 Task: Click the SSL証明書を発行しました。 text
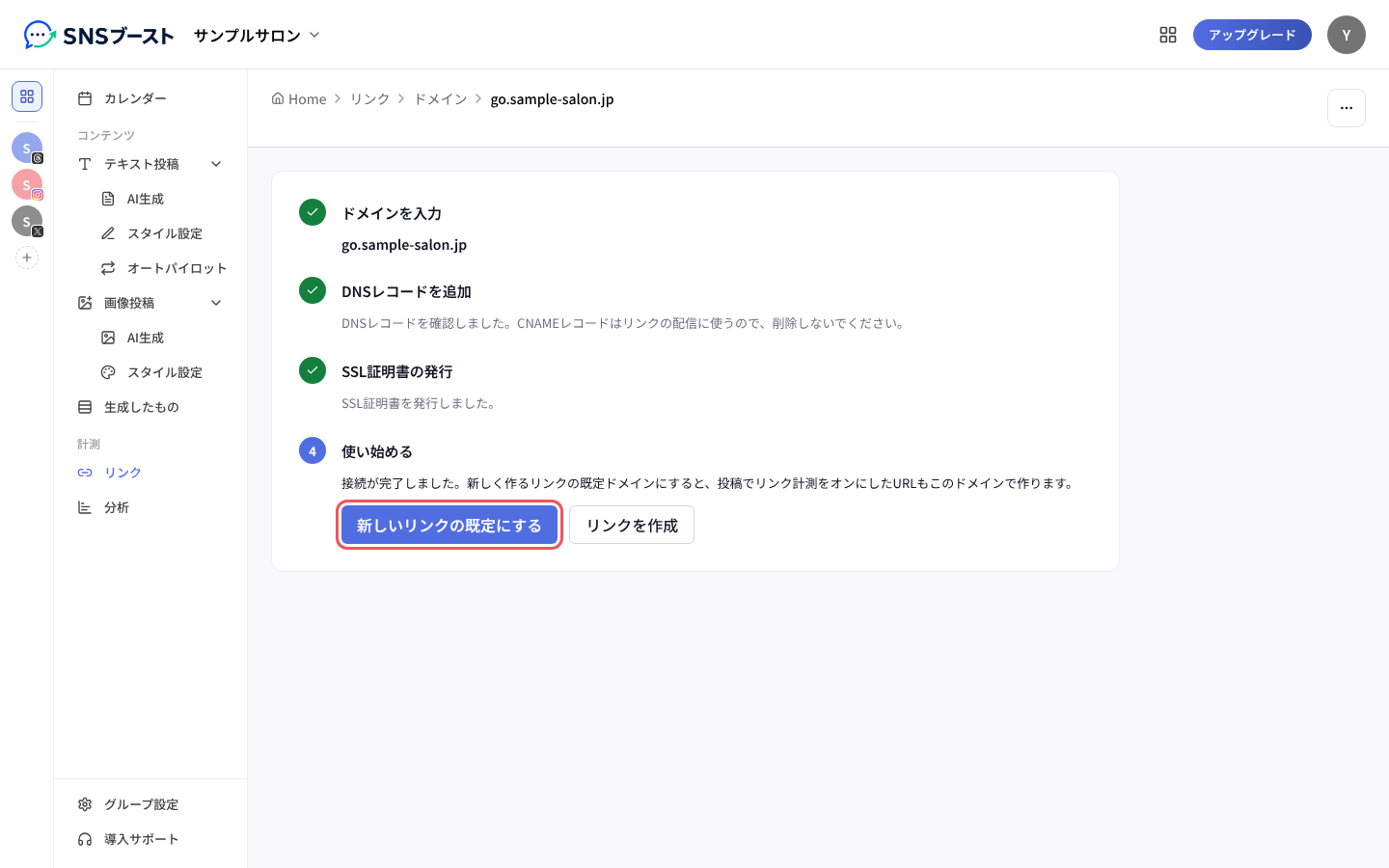(421, 403)
